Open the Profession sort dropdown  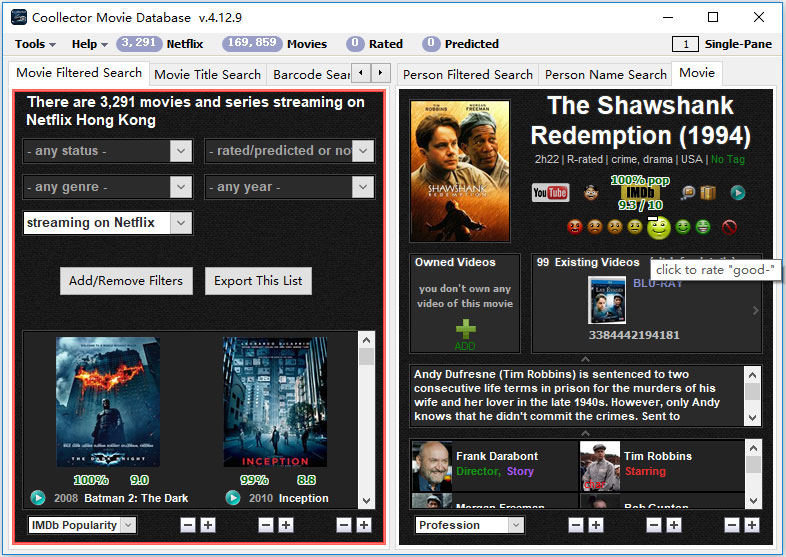470,525
